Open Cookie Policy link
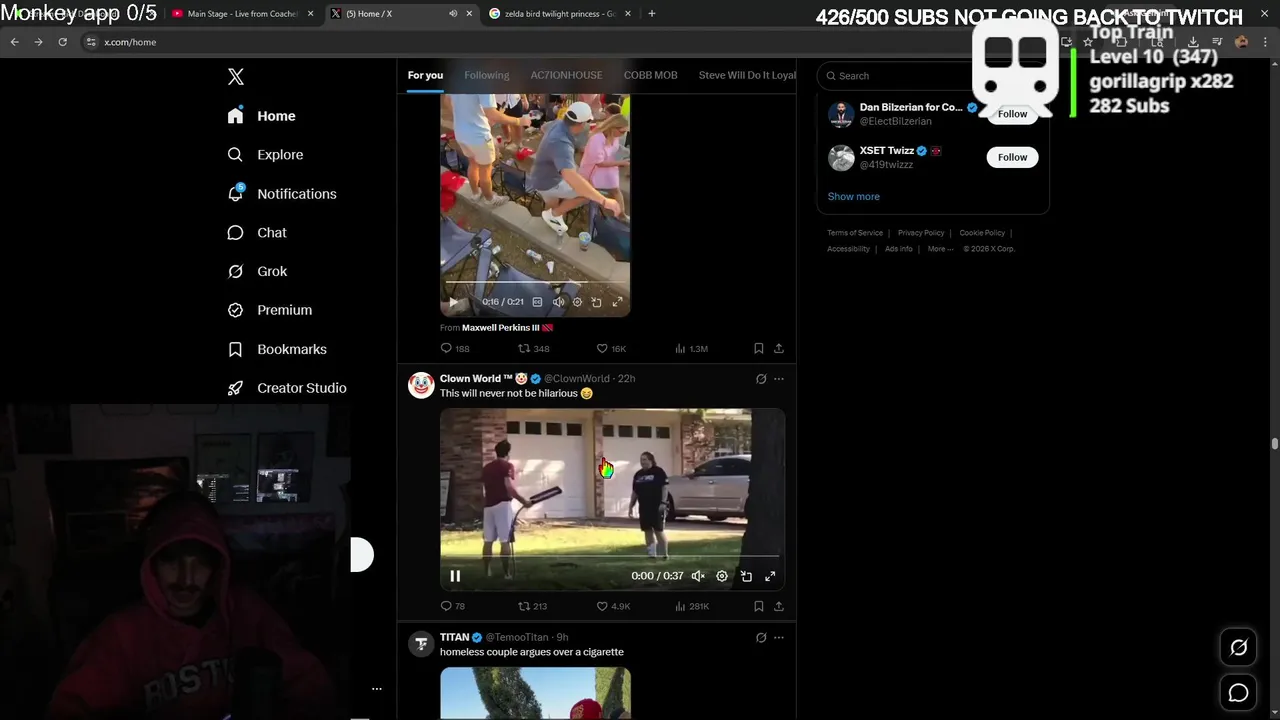This screenshot has width=1280, height=720. 982,233
